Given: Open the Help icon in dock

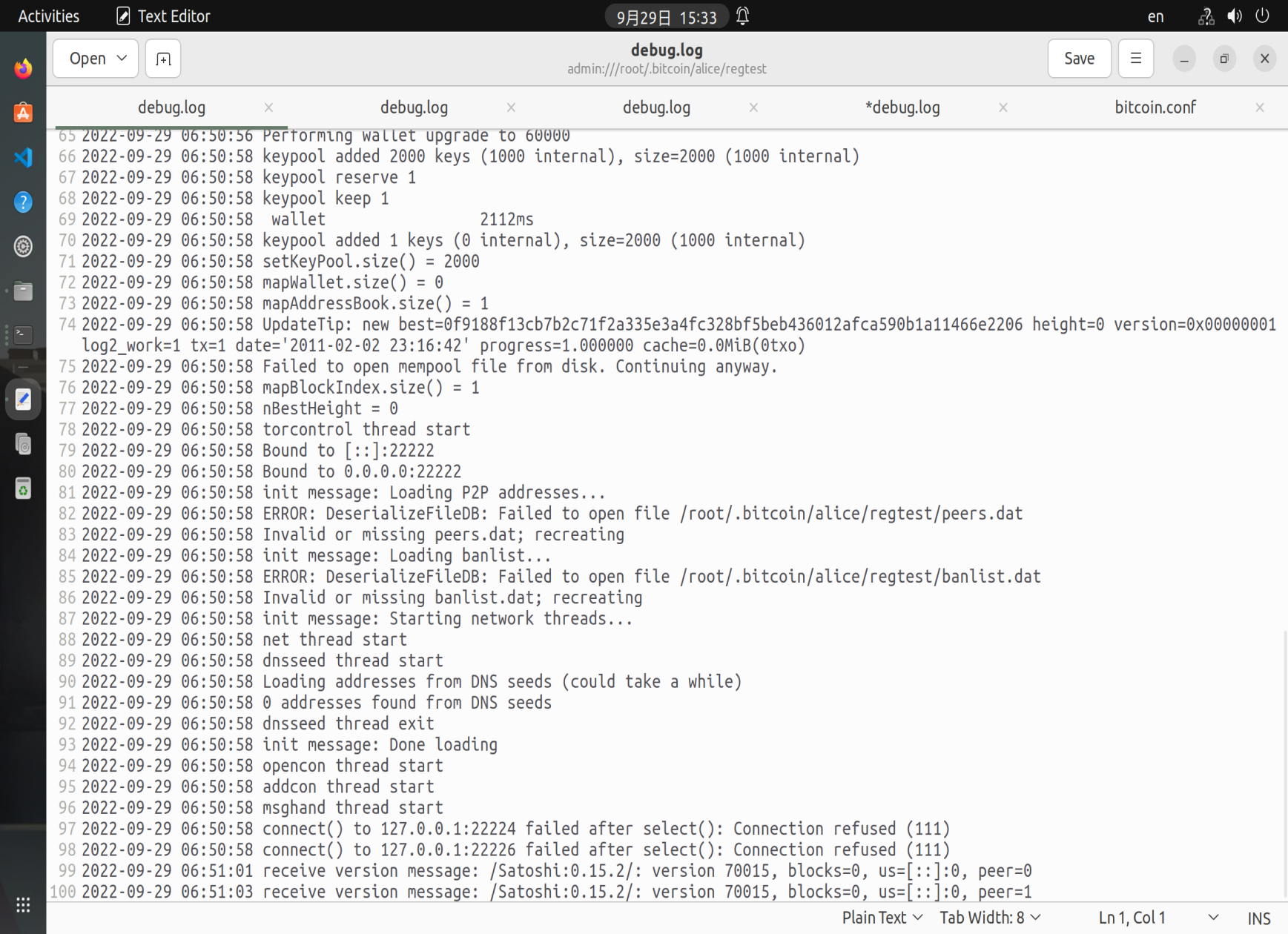Looking at the screenshot, I should 23,202.
